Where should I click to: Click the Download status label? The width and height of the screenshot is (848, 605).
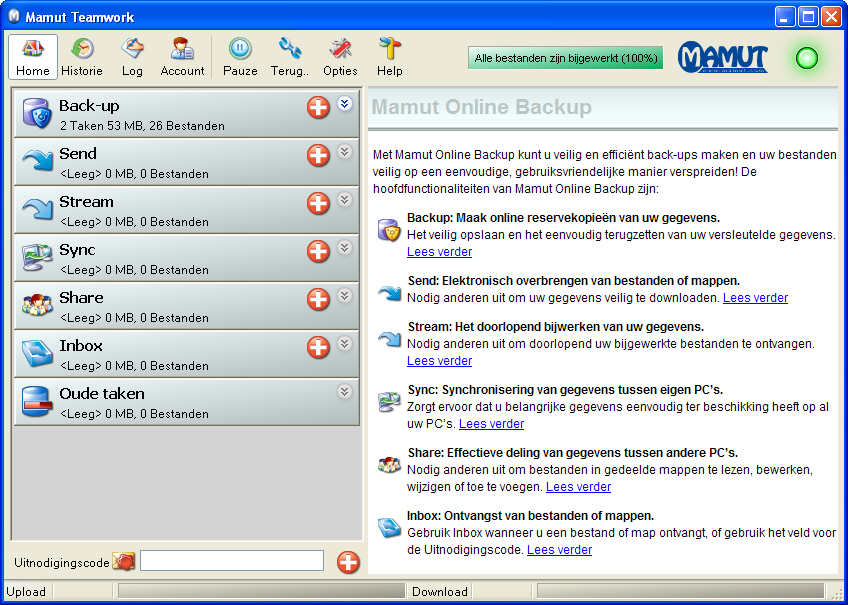pyautogui.click(x=440, y=591)
